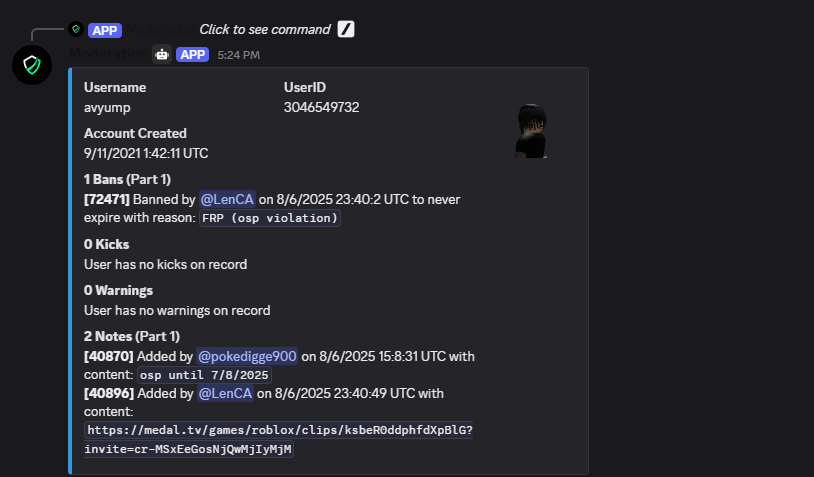This screenshot has width=814, height=477.
Task: Click the APP badge beside Moderation name
Action: [x=193, y=54]
